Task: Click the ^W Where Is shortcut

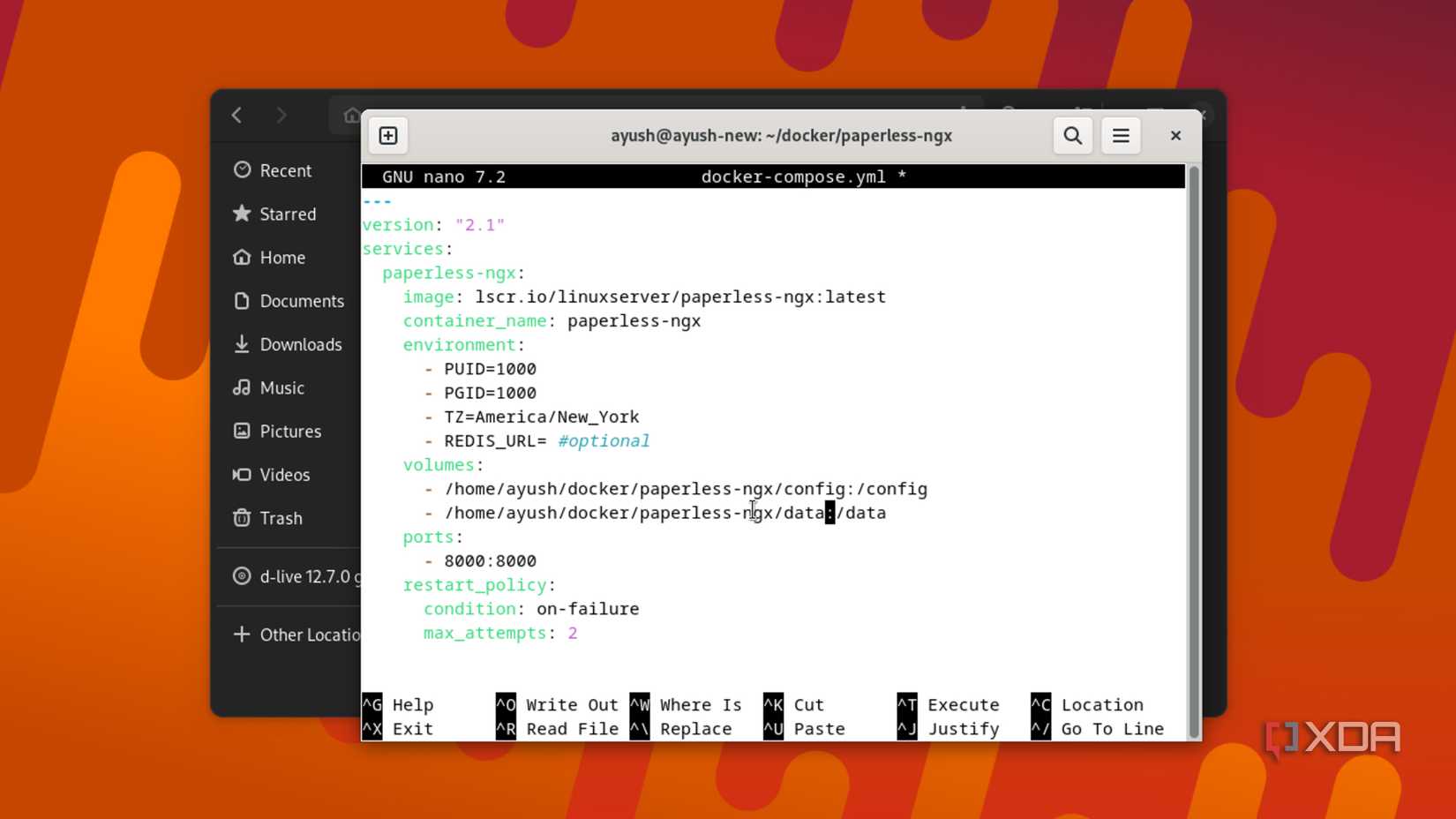Action: (687, 705)
